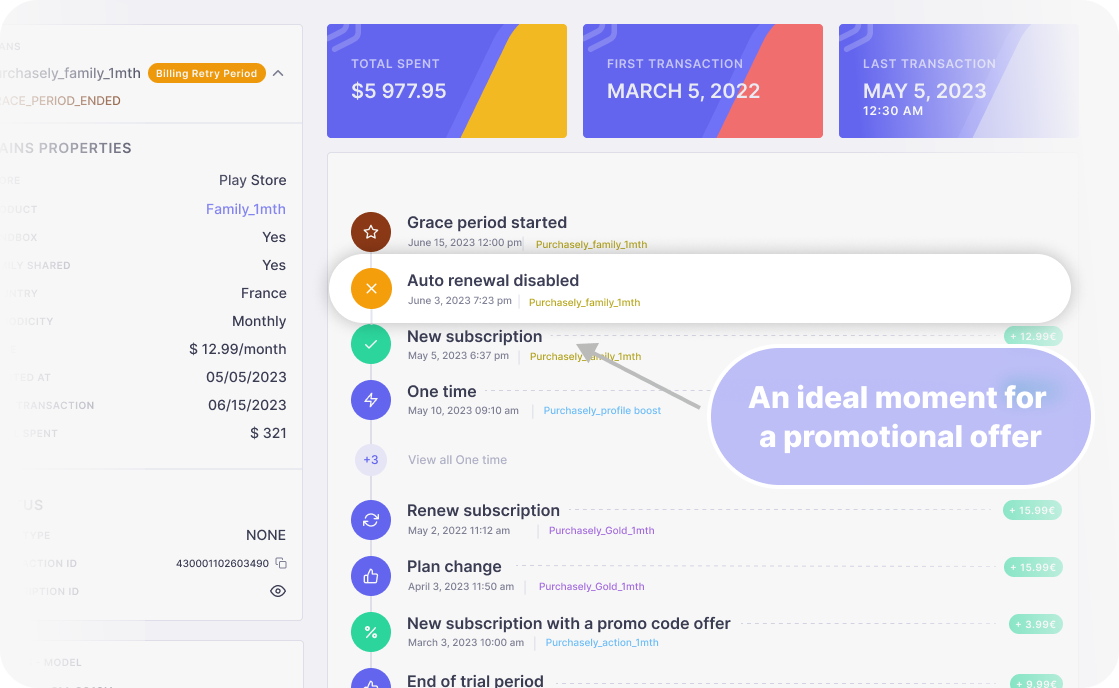Reveal the hidden subscription ID with eye icon
The width and height of the screenshot is (1119, 688).
pyautogui.click(x=278, y=590)
